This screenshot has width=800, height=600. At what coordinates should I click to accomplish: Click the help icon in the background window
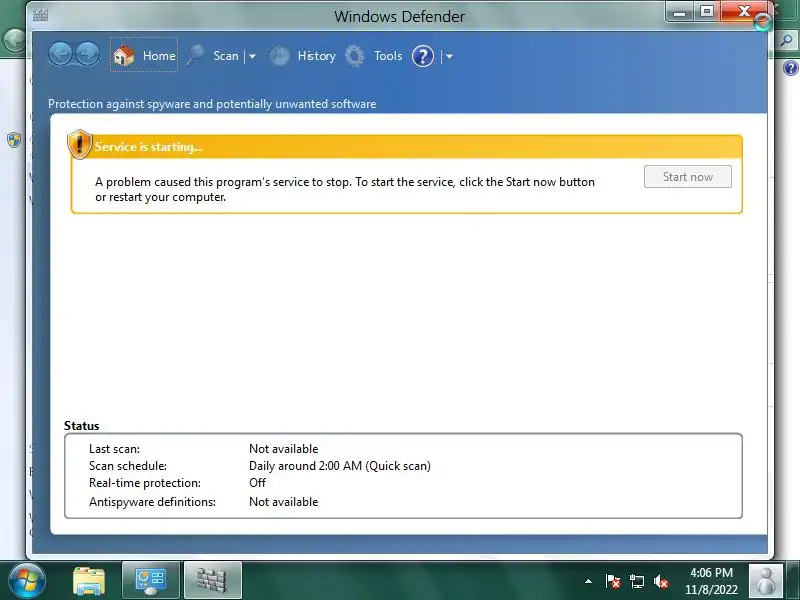pos(790,68)
